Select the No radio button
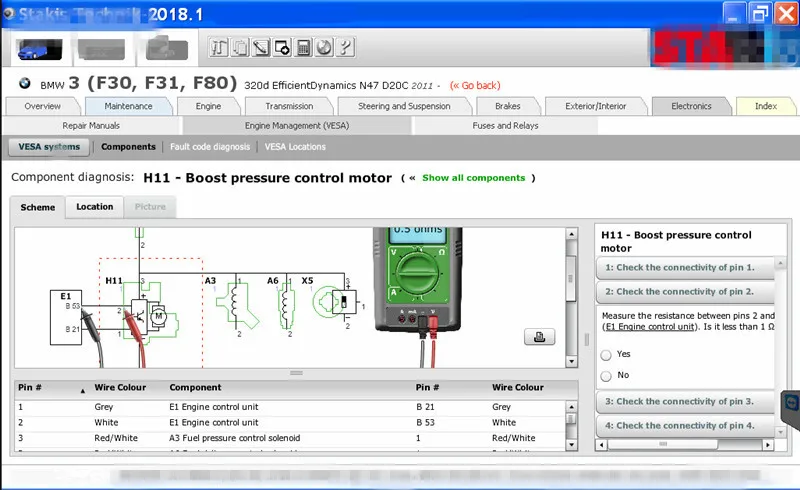The width and height of the screenshot is (800, 490). 606,376
